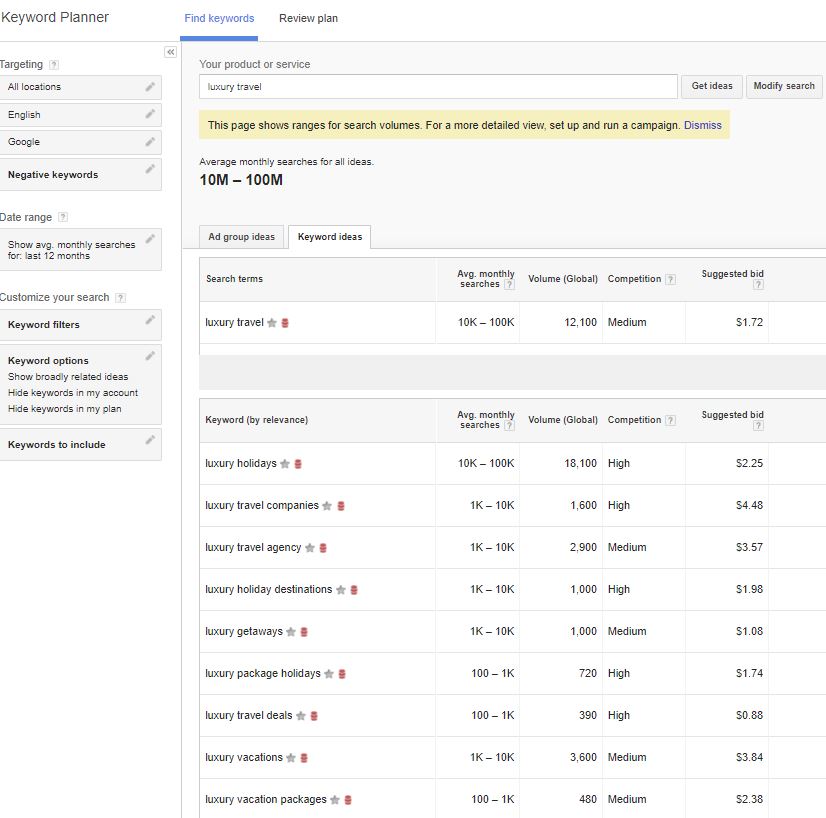Click the Hide keywords in my account option
This screenshot has width=826, height=818.
73,393
